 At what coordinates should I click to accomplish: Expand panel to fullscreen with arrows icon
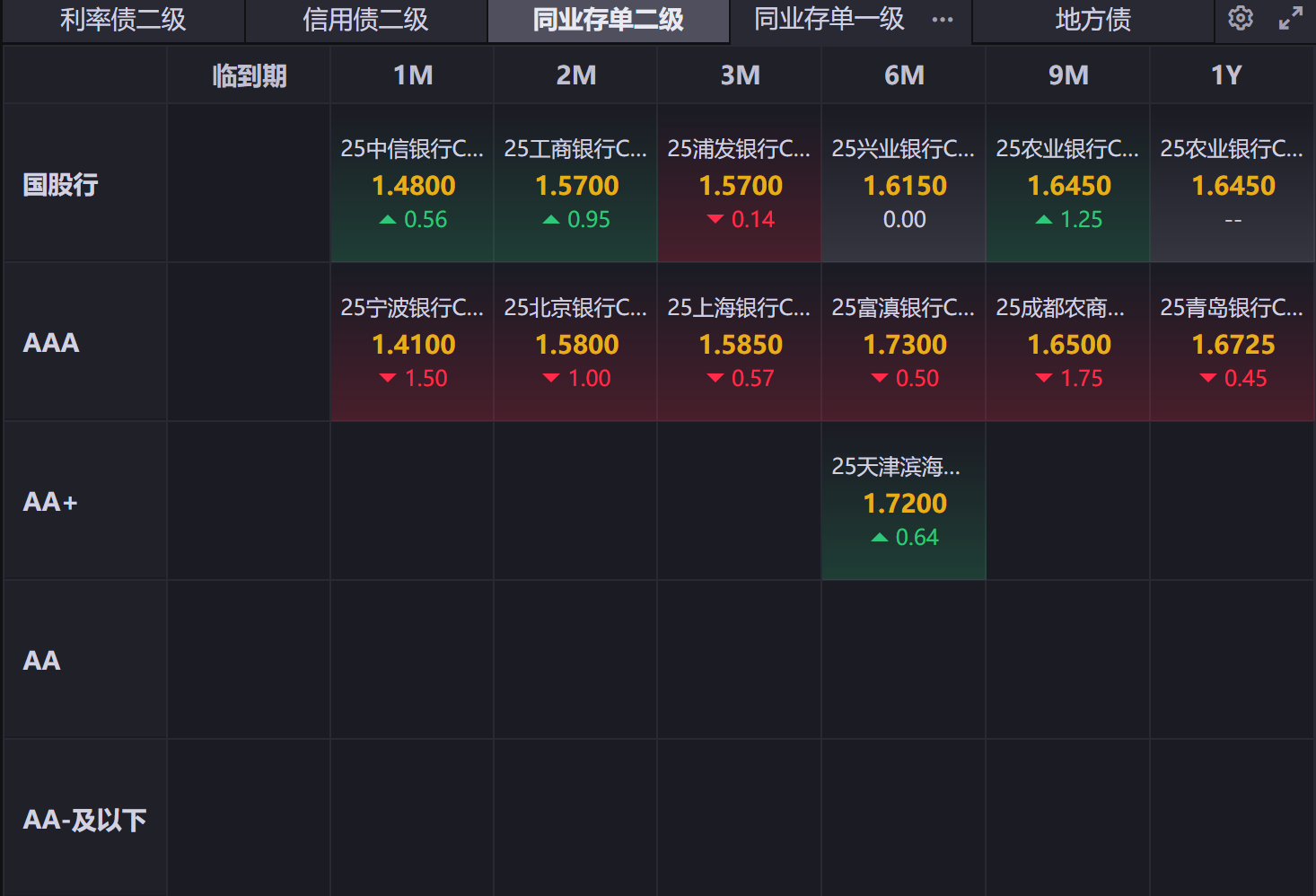(1291, 18)
